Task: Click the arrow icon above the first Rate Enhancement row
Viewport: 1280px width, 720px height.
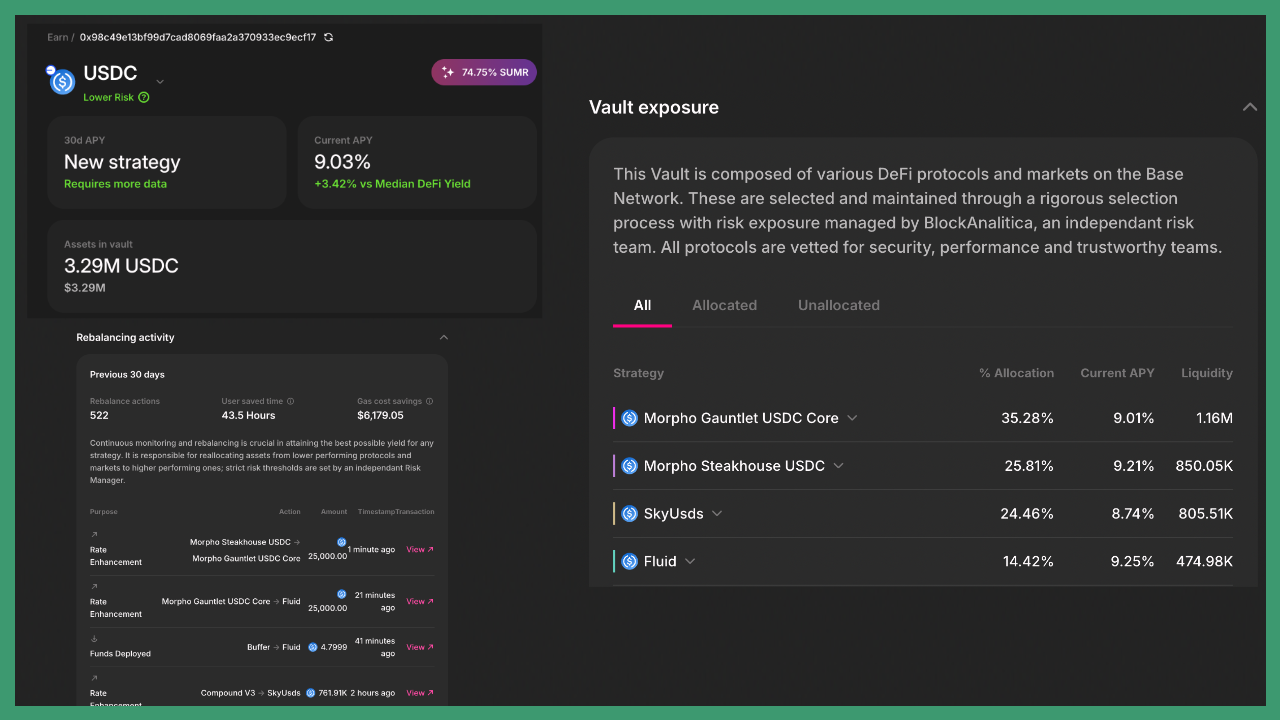Action: (x=94, y=535)
